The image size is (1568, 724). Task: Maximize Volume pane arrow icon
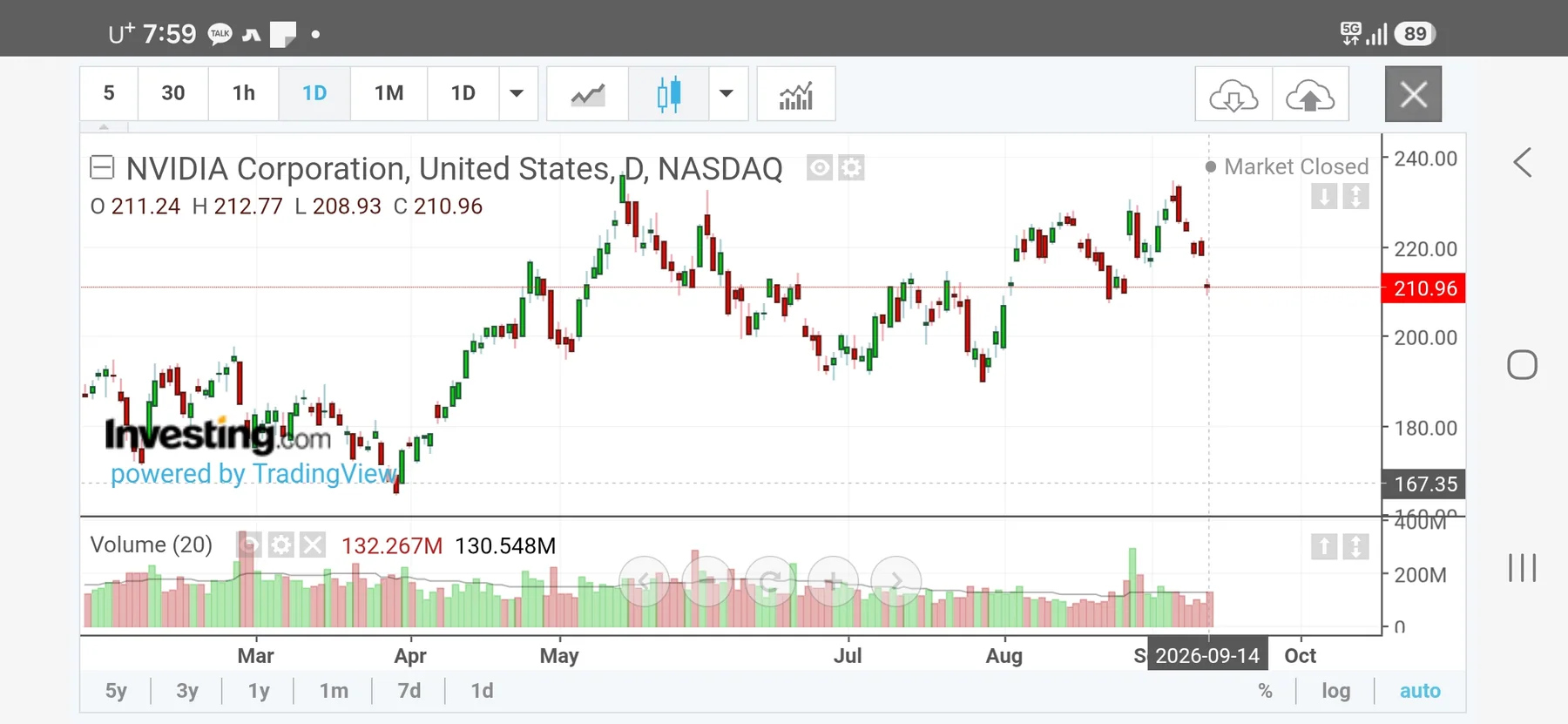pos(1355,546)
